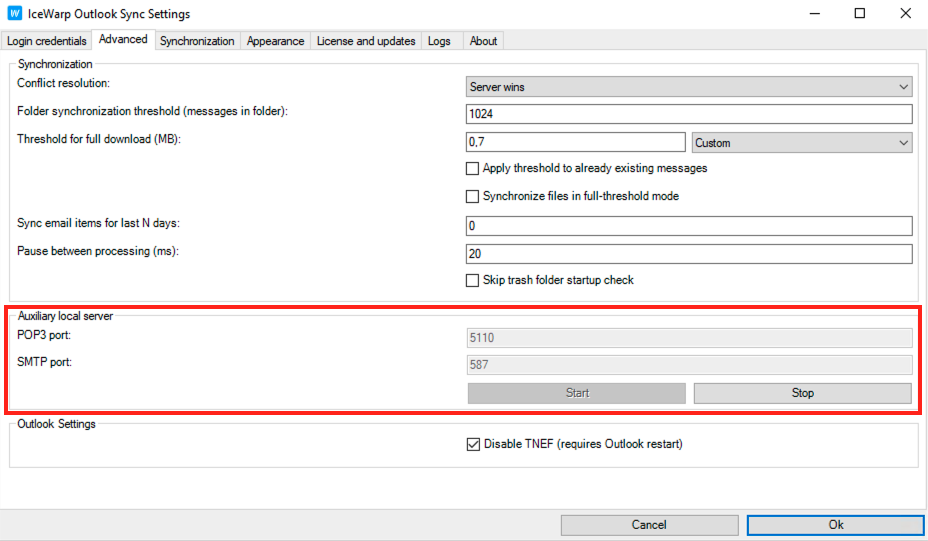The height and width of the screenshot is (541, 928).
Task: Click the 'Auxiliary local server' group title
Action: pos(65,316)
